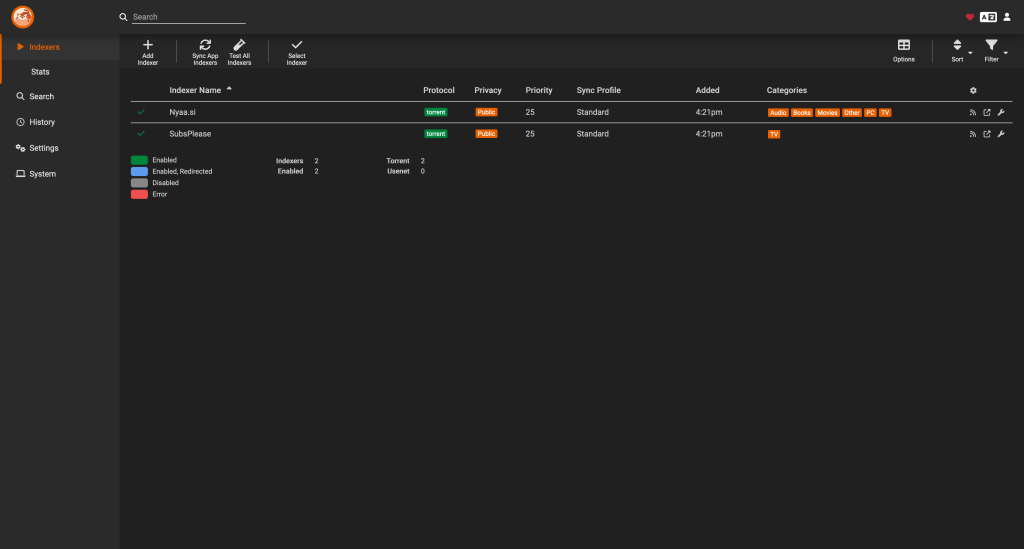Click Nyaa.si RSS feed icon

973,112
